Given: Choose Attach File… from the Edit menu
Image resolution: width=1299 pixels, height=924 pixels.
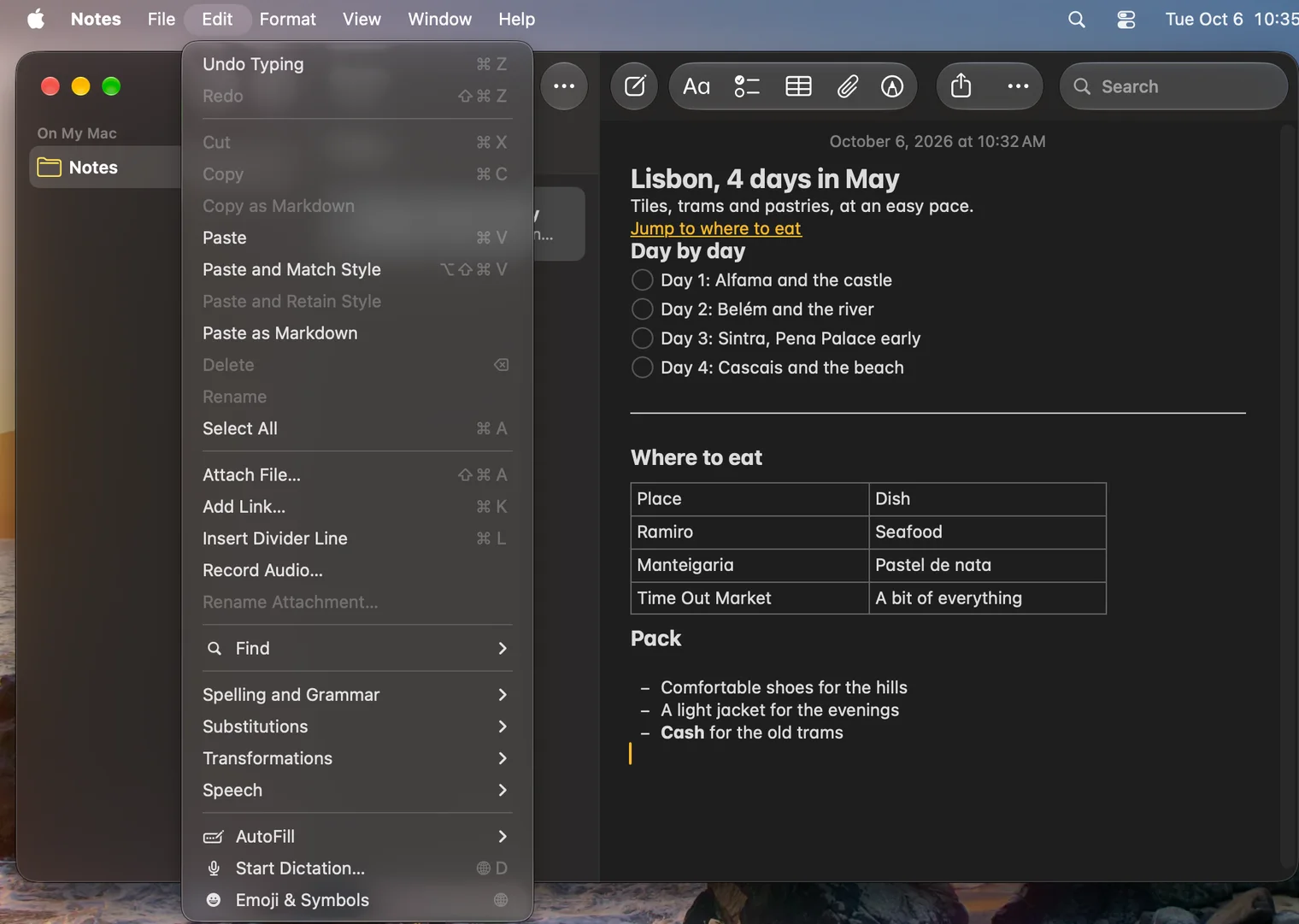Looking at the screenshot, I should [357, 474].
